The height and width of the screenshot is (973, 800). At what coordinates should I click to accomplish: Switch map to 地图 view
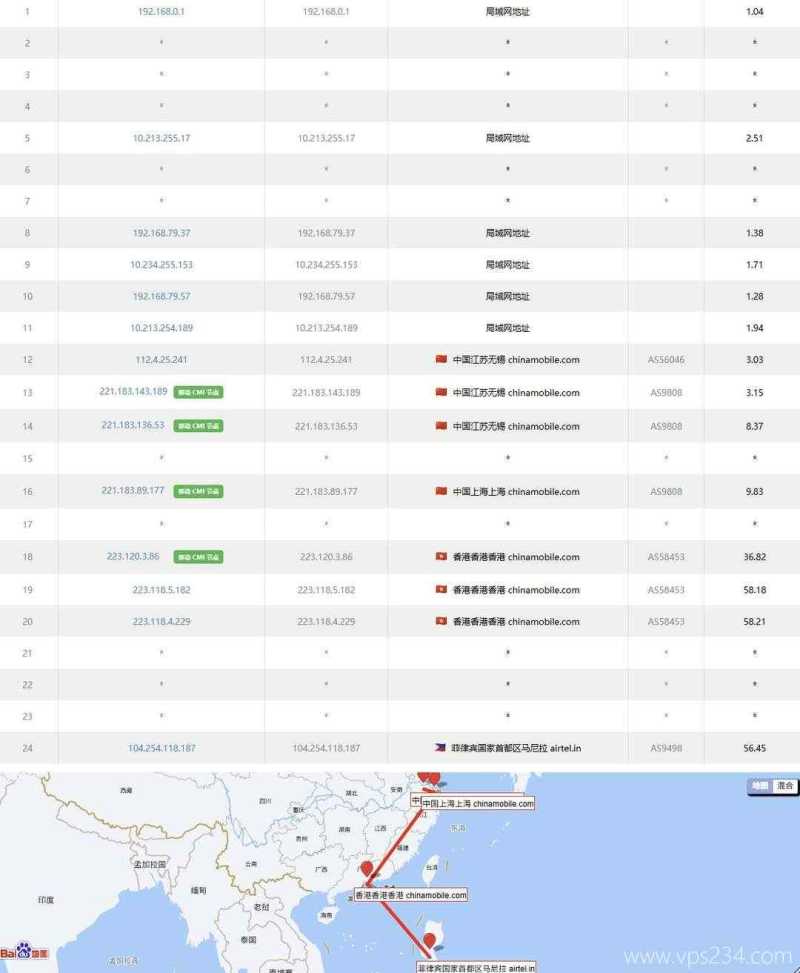(761, 787)
